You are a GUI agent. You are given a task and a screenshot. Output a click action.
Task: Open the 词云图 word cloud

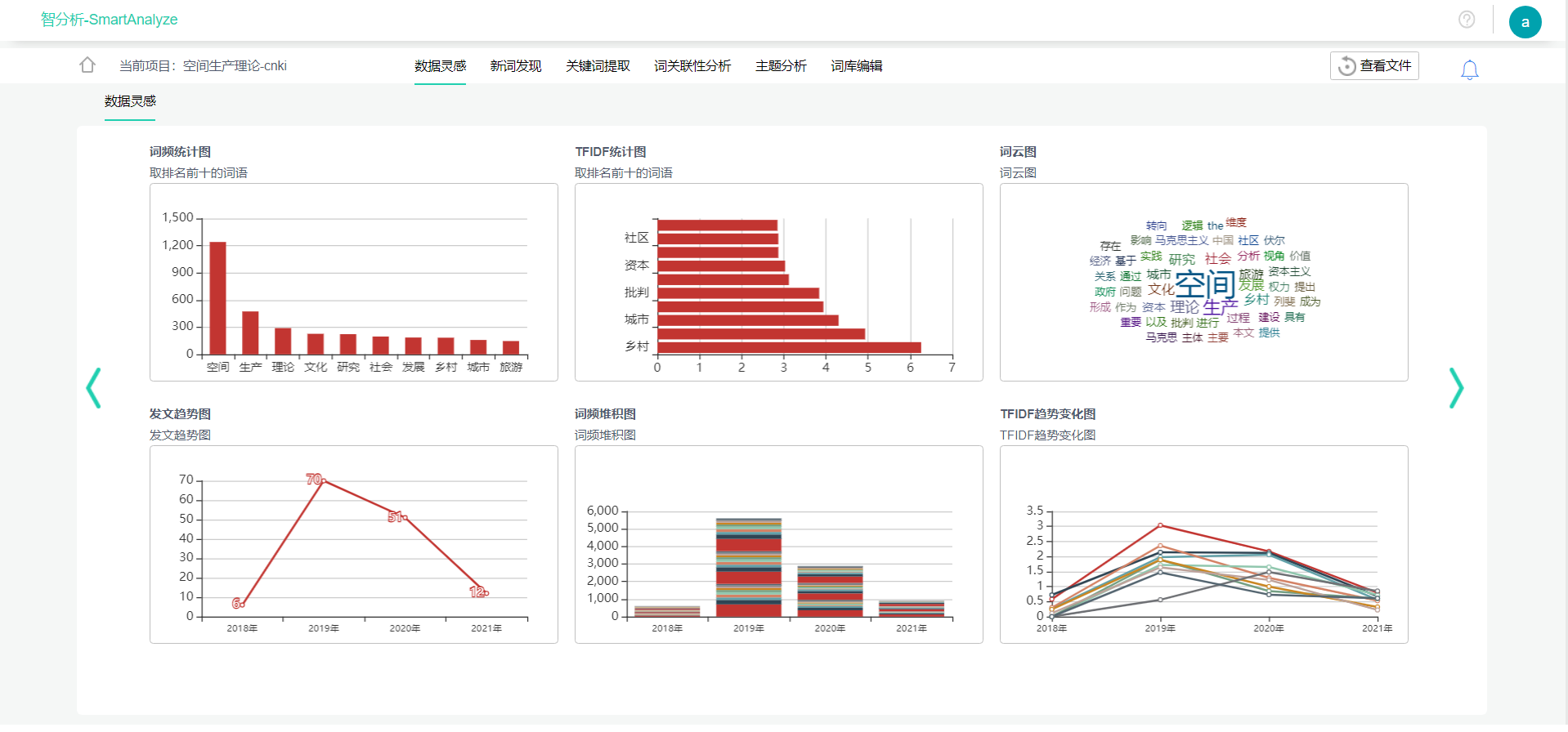tap(1204, 282)
